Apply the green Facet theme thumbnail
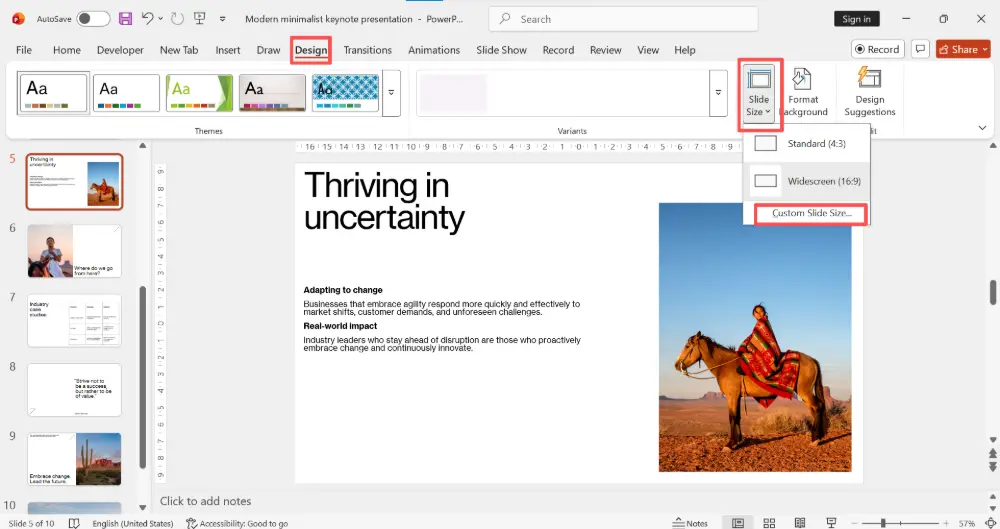The image size is (1000, 529). pyautogui.click(x=200, y=93)
